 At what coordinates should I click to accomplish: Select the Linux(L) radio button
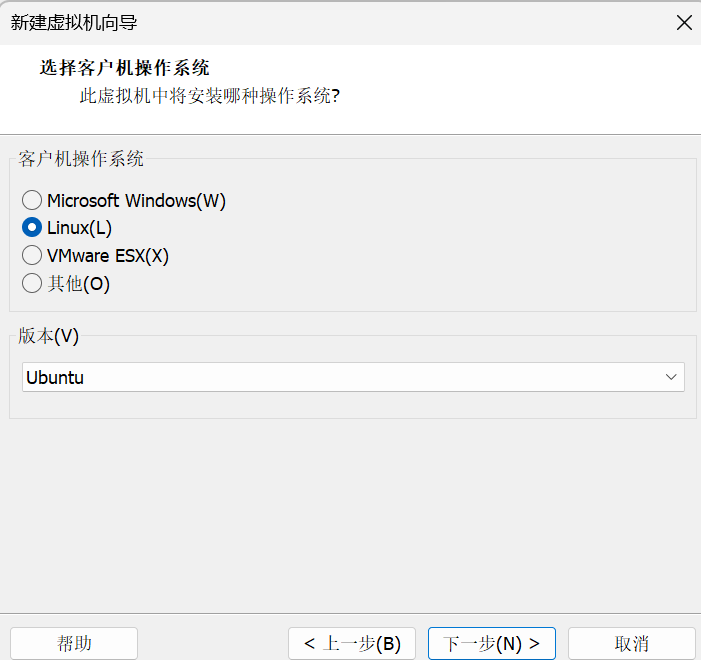point(32,228)
